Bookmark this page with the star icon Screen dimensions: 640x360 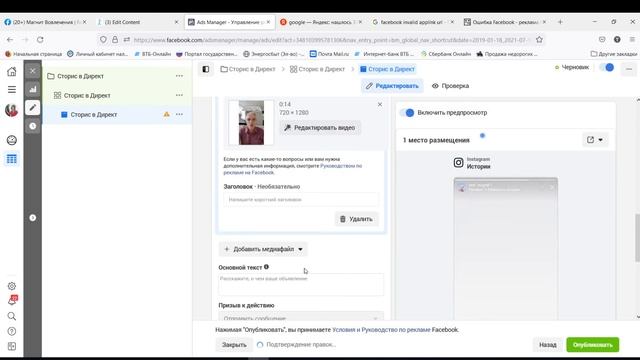pos(539,40)
